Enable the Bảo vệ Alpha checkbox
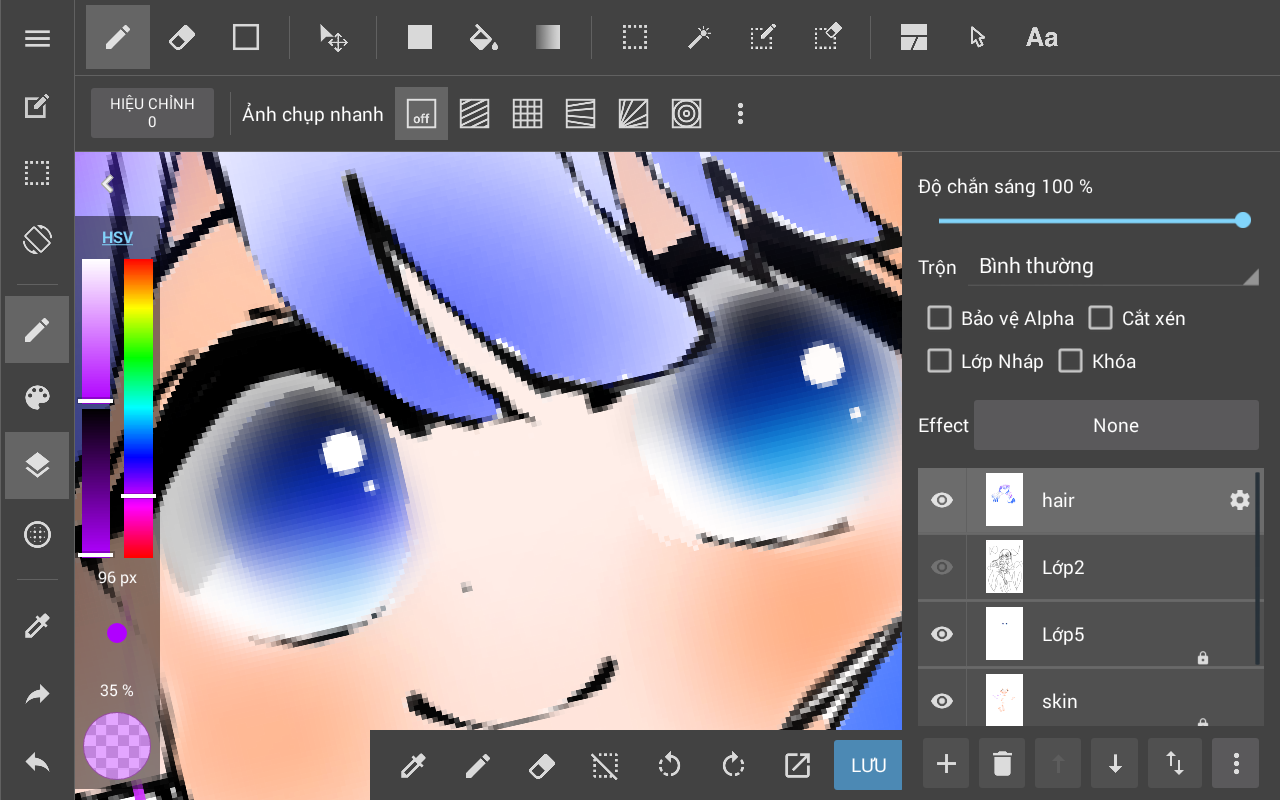The image size is (1280, 800). pos(939,318)
